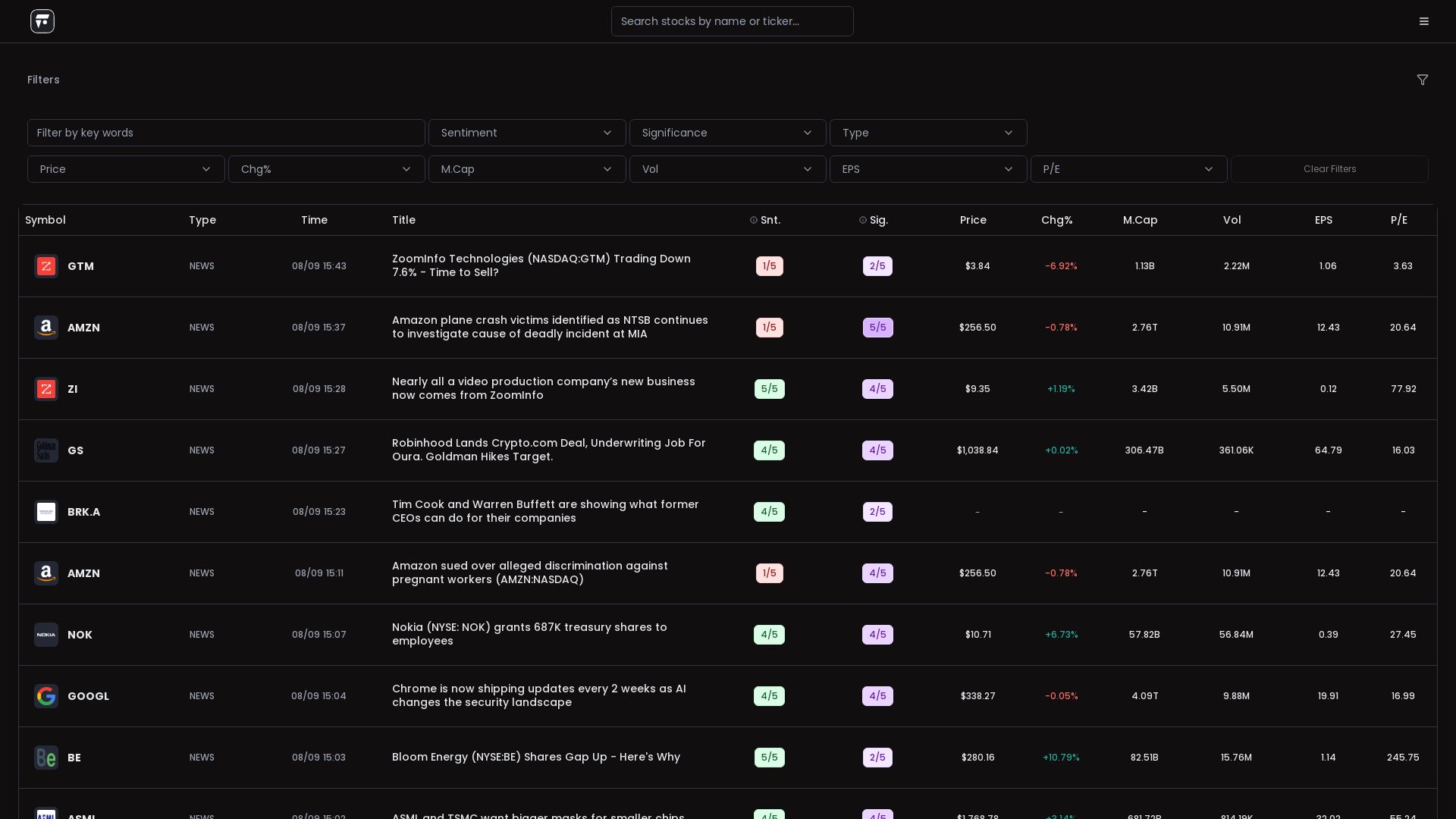Click the 77.92 P/E value for ZI
The height and width of the screenshot is (819, 1456).
[1403, 389]
